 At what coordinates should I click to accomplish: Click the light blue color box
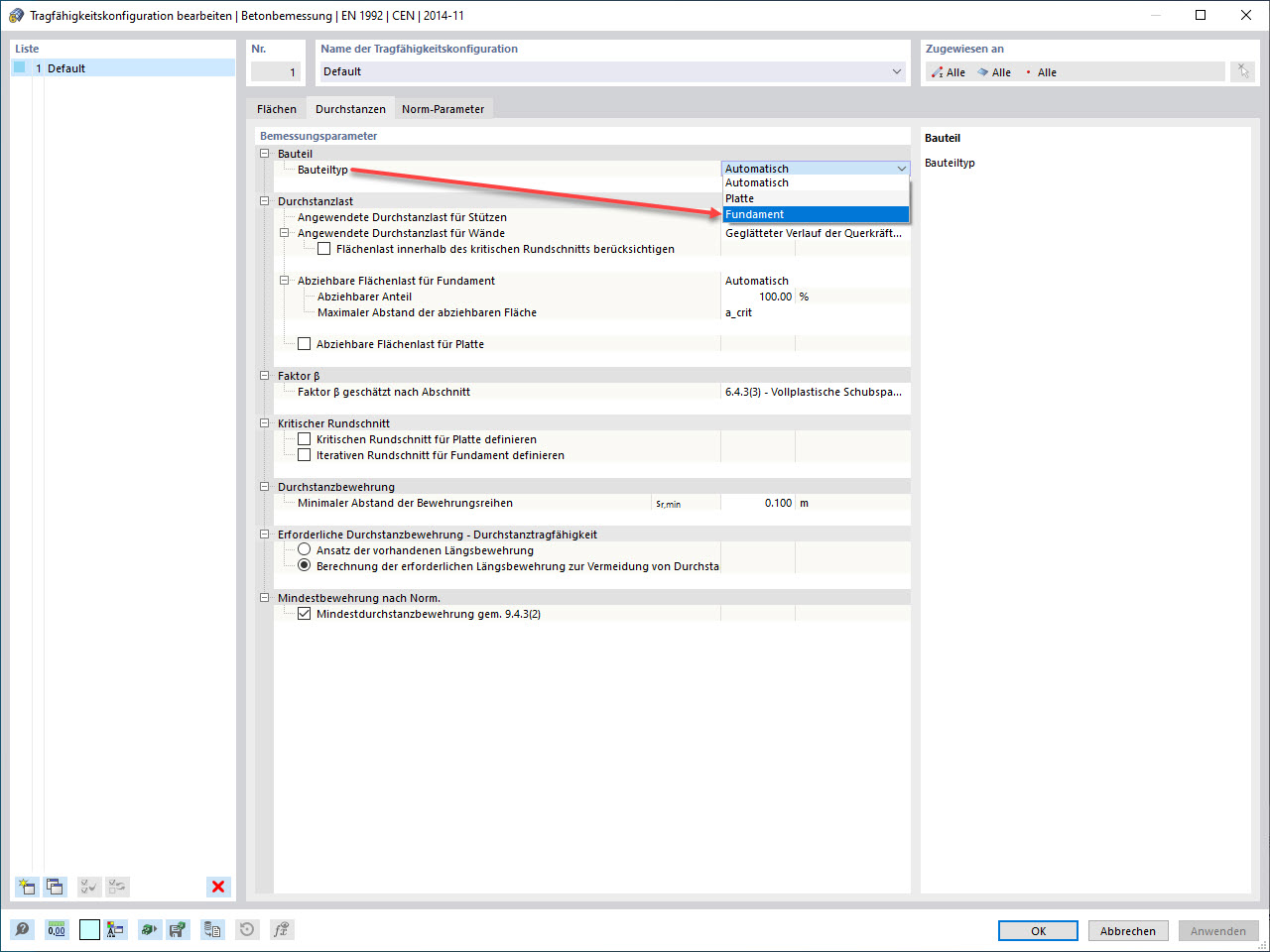[89, 929]
